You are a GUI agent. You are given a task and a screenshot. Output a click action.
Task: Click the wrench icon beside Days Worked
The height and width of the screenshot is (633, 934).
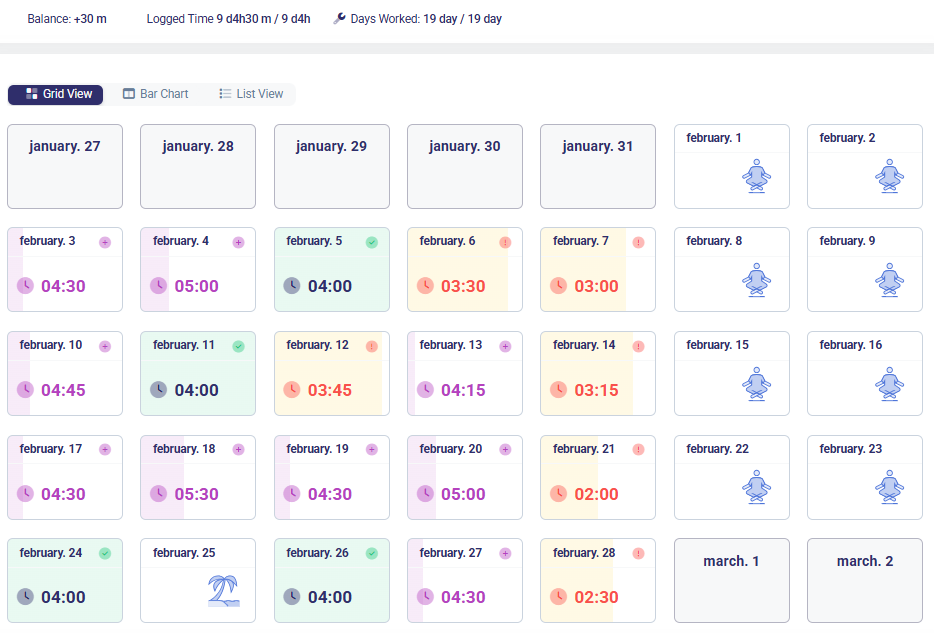click(340, 19)
